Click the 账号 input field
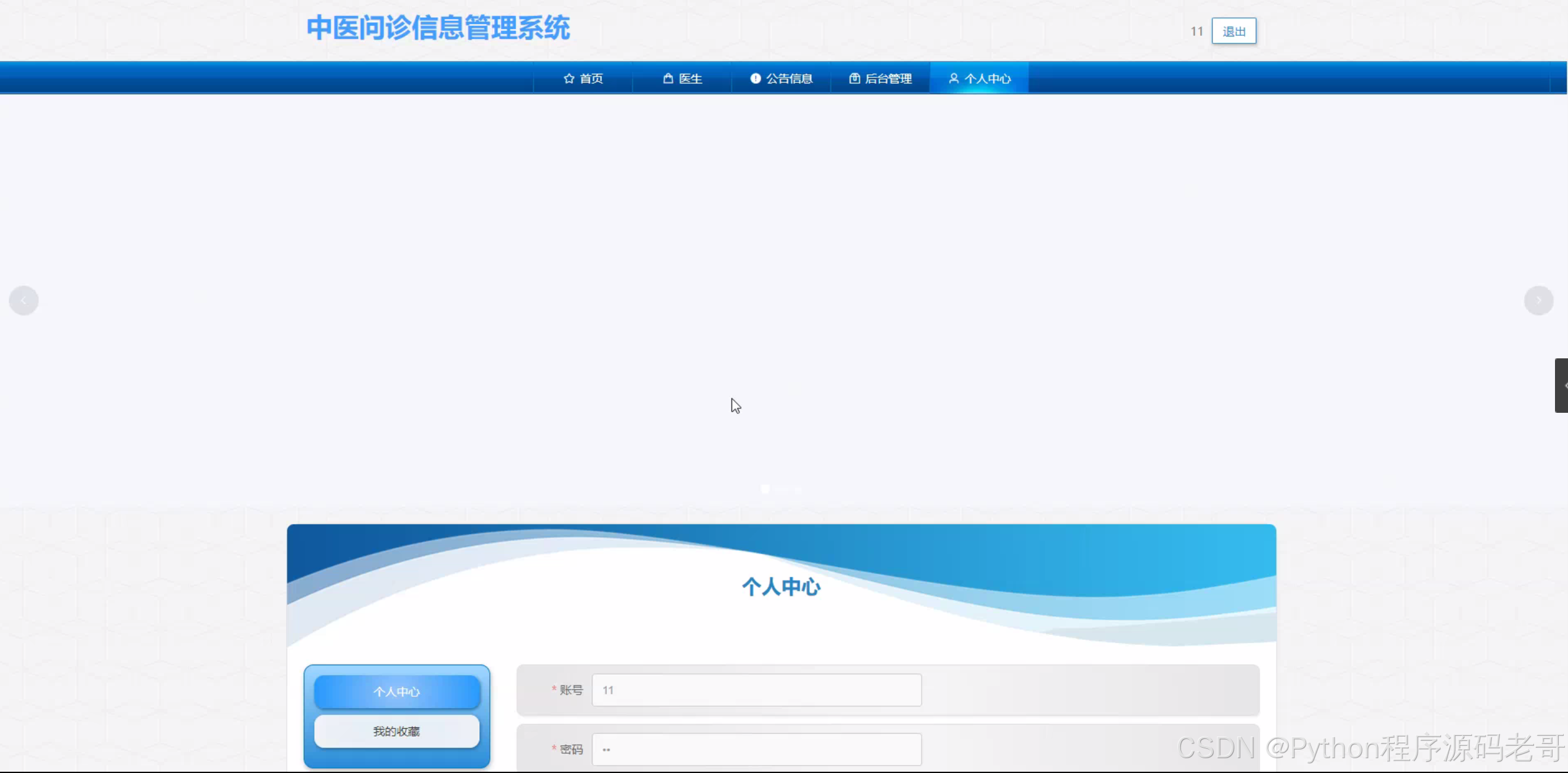Image resolution: width=1568 pixels, height=773 pixels. pyautogui.click(x=756, y=690)
